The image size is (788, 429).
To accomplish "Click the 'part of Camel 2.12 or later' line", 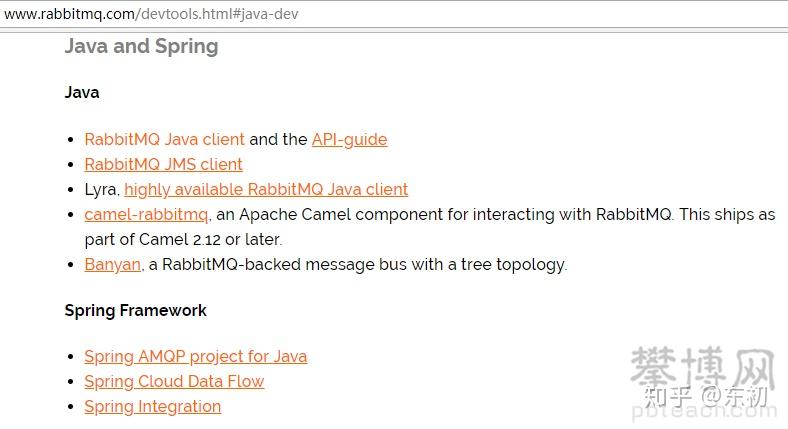I will [x=183, y=240].
